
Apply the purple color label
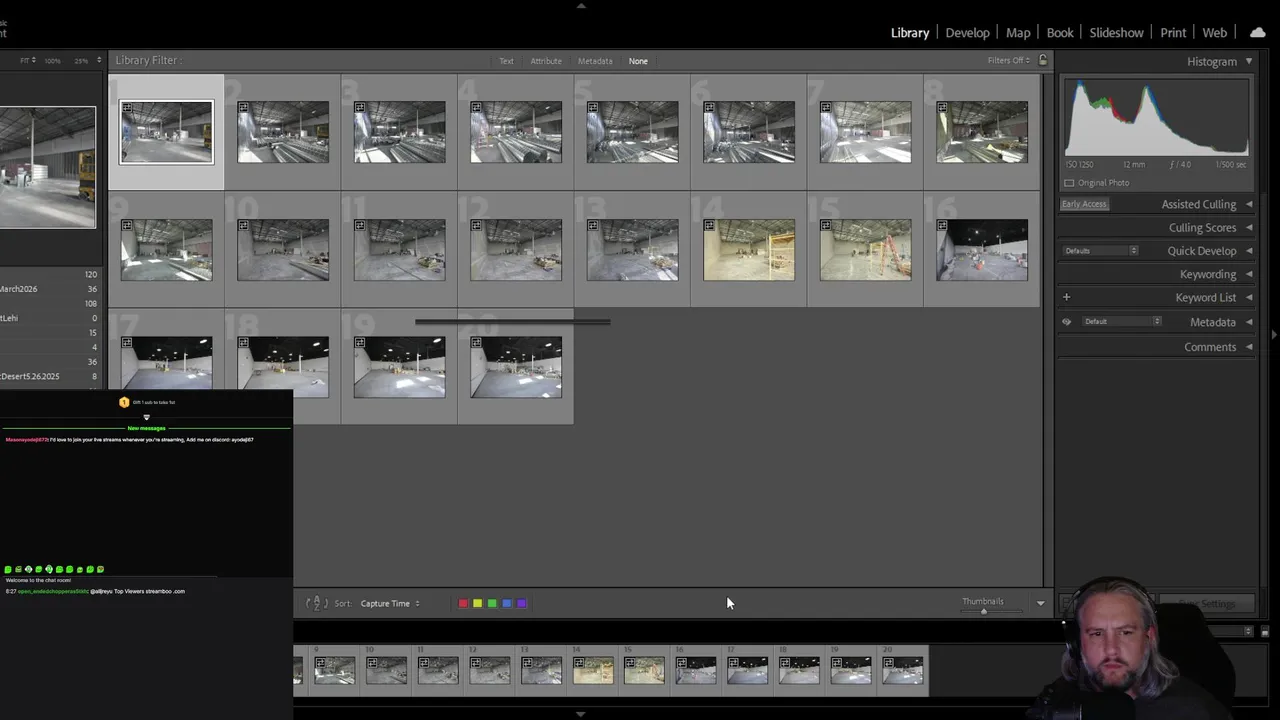pyautogui.click(x=521, y=603)
